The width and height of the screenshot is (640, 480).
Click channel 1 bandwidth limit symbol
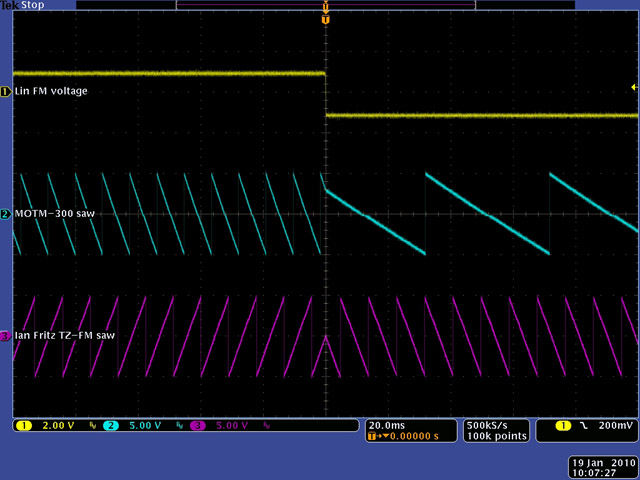point(93,426)
